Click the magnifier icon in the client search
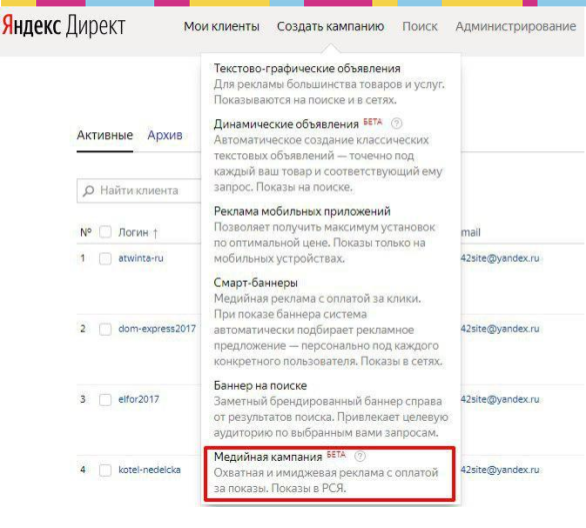 (x=89, y=191)
